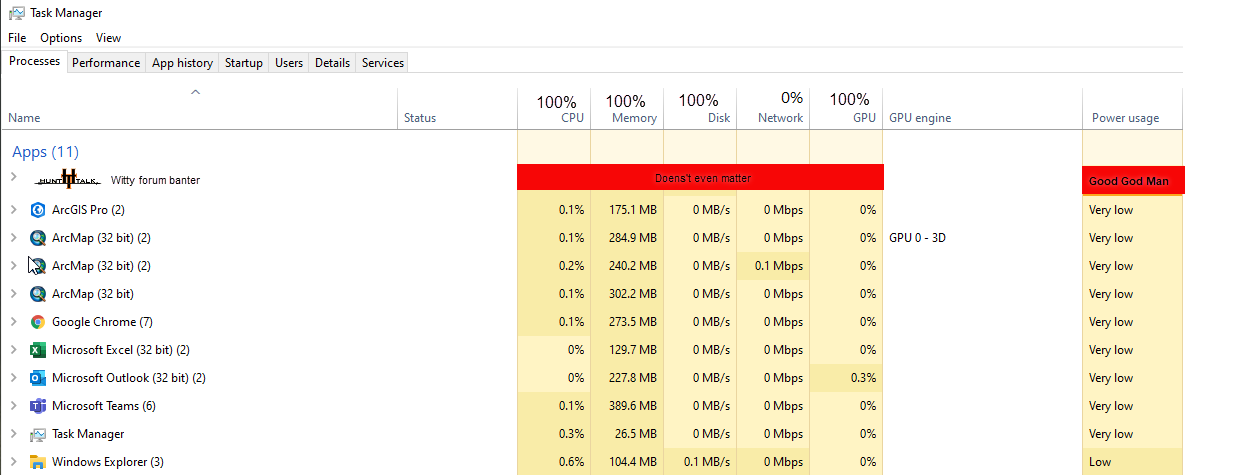Open the Startup tab
This screenshot has width=1241, height=475.
(243, 63)
